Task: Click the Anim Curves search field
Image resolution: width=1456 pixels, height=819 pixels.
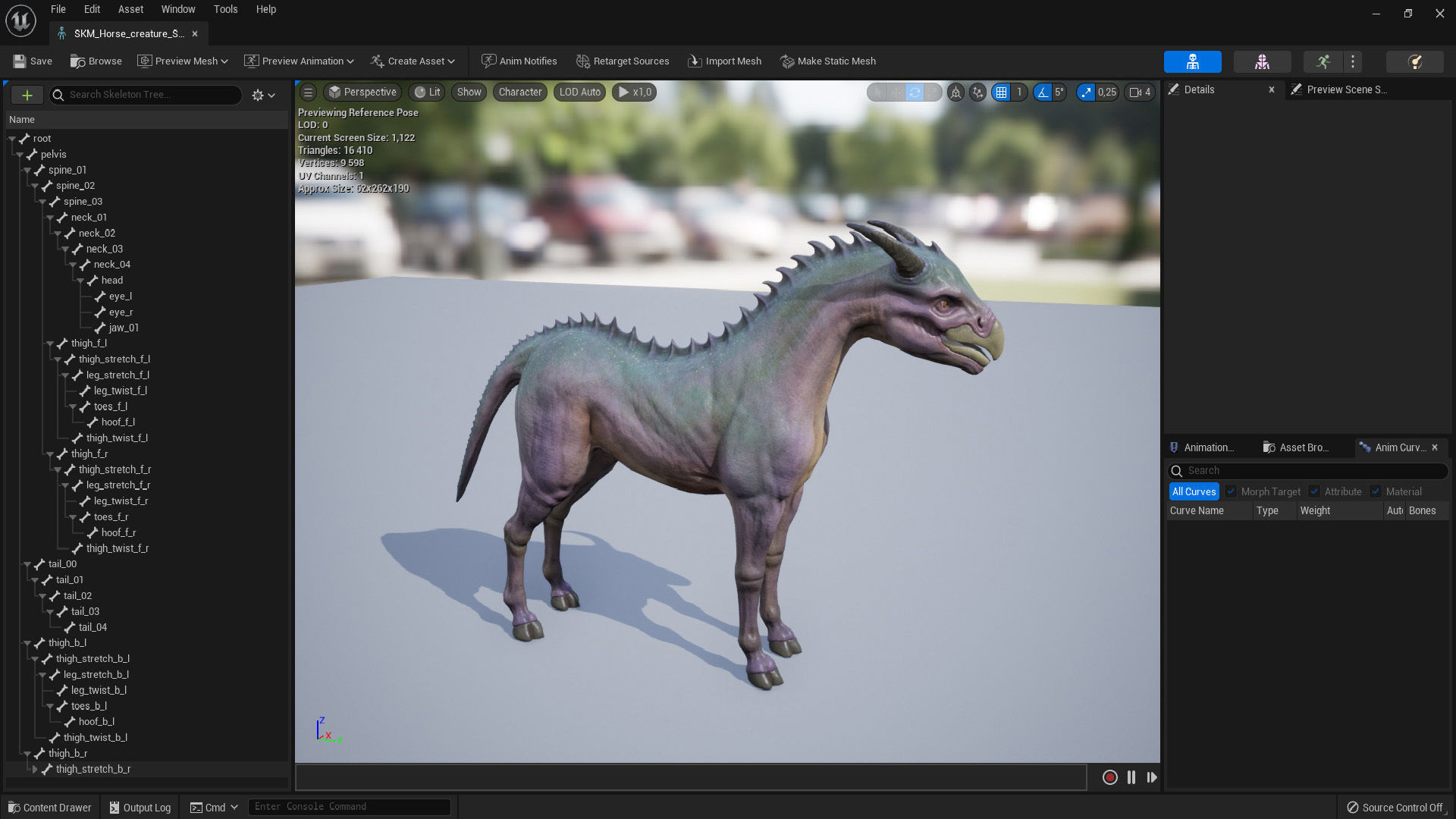Action: pos(1308,471)
